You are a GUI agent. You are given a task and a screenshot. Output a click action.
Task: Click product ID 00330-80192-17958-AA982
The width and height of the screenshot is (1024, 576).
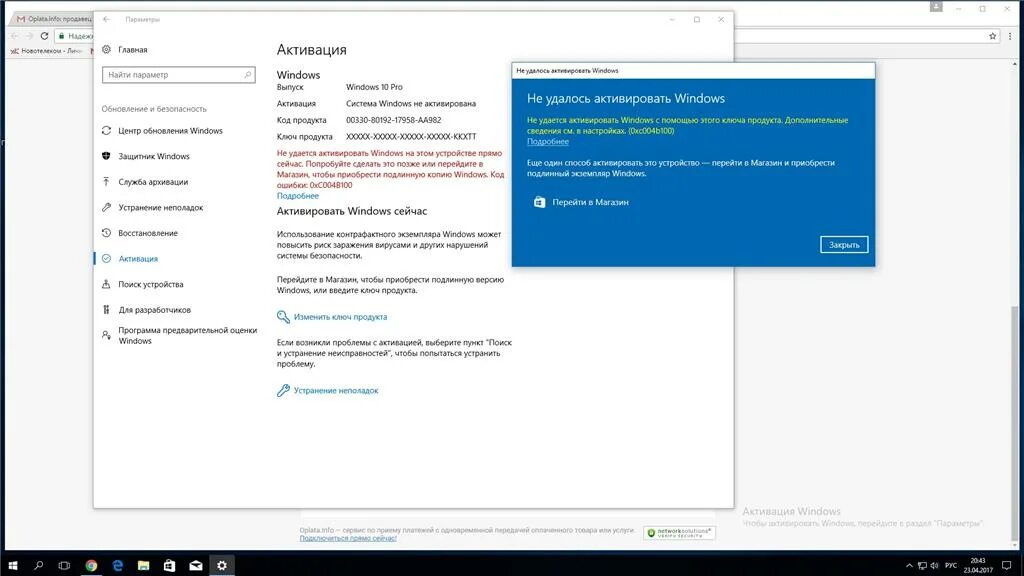[394, 120]
